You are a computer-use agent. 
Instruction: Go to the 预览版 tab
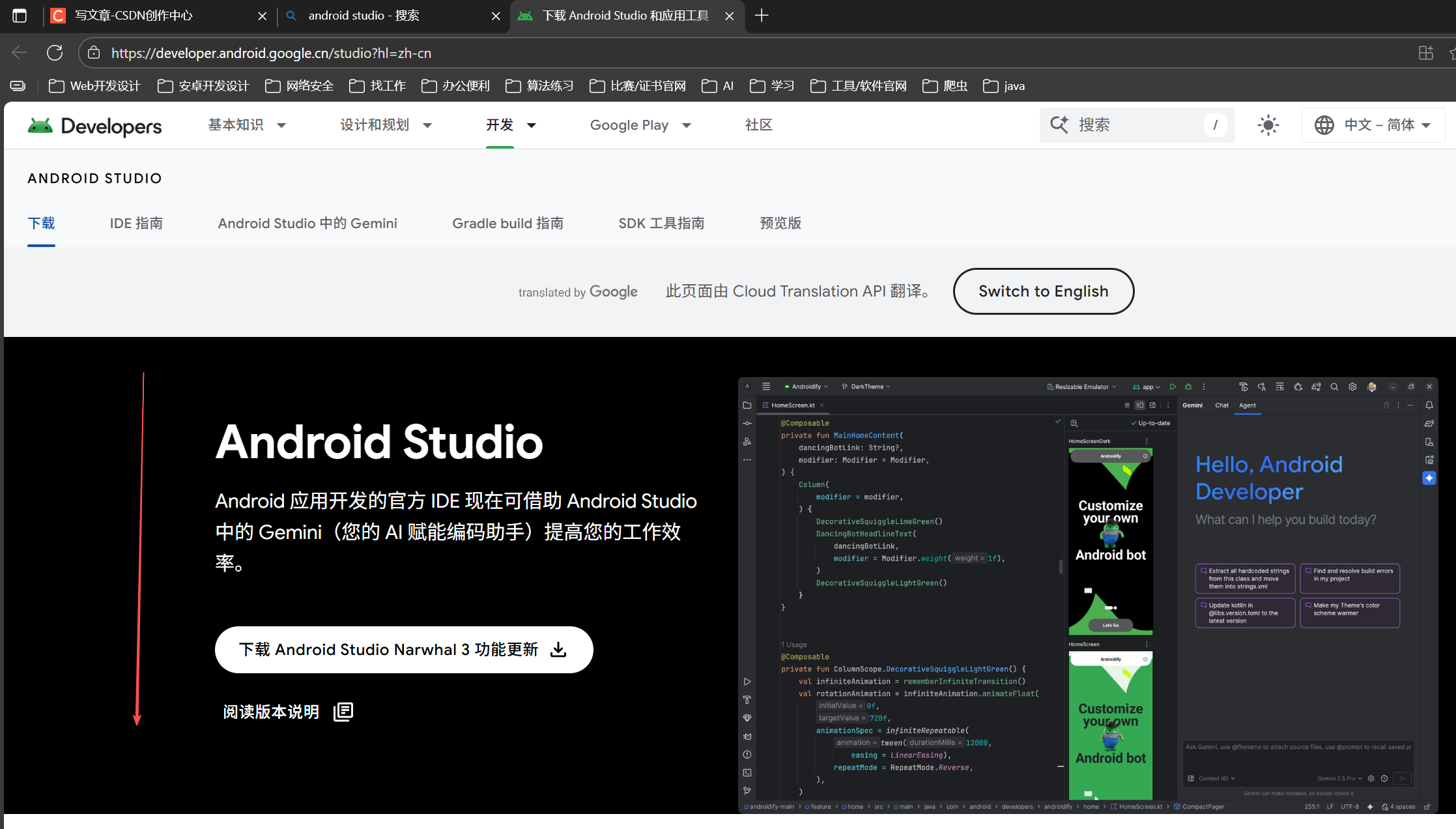tap(780, 224)
